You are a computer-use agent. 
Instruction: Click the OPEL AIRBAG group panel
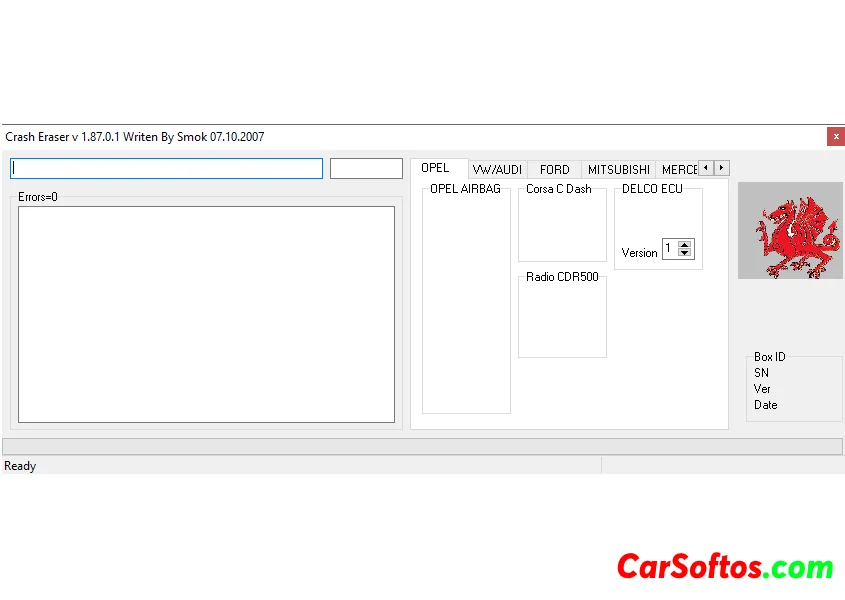[466, 300]
